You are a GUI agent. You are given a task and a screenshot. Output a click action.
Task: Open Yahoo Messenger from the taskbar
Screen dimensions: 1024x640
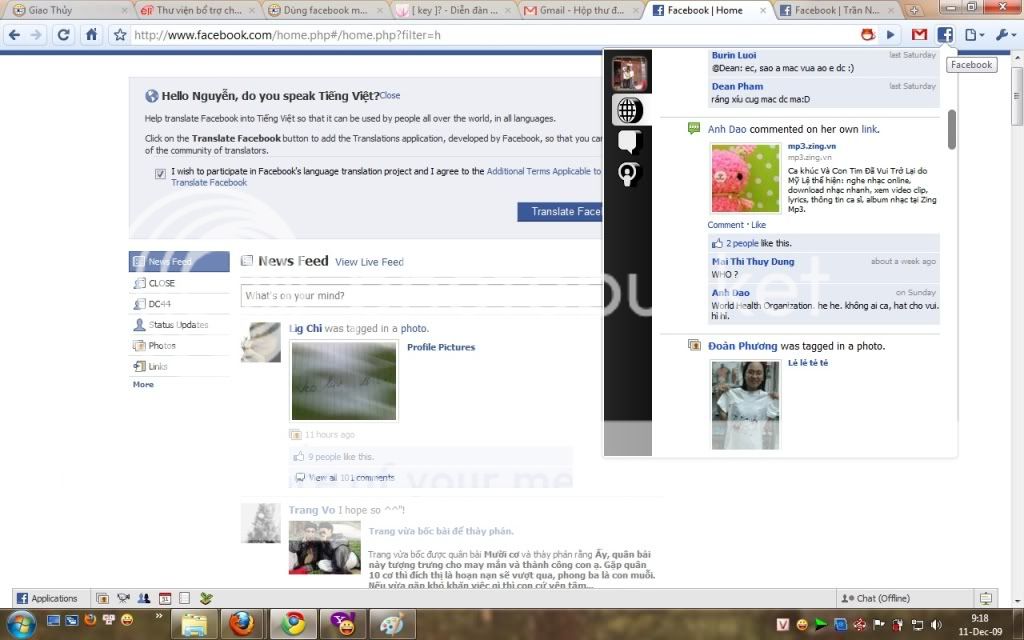343,624
